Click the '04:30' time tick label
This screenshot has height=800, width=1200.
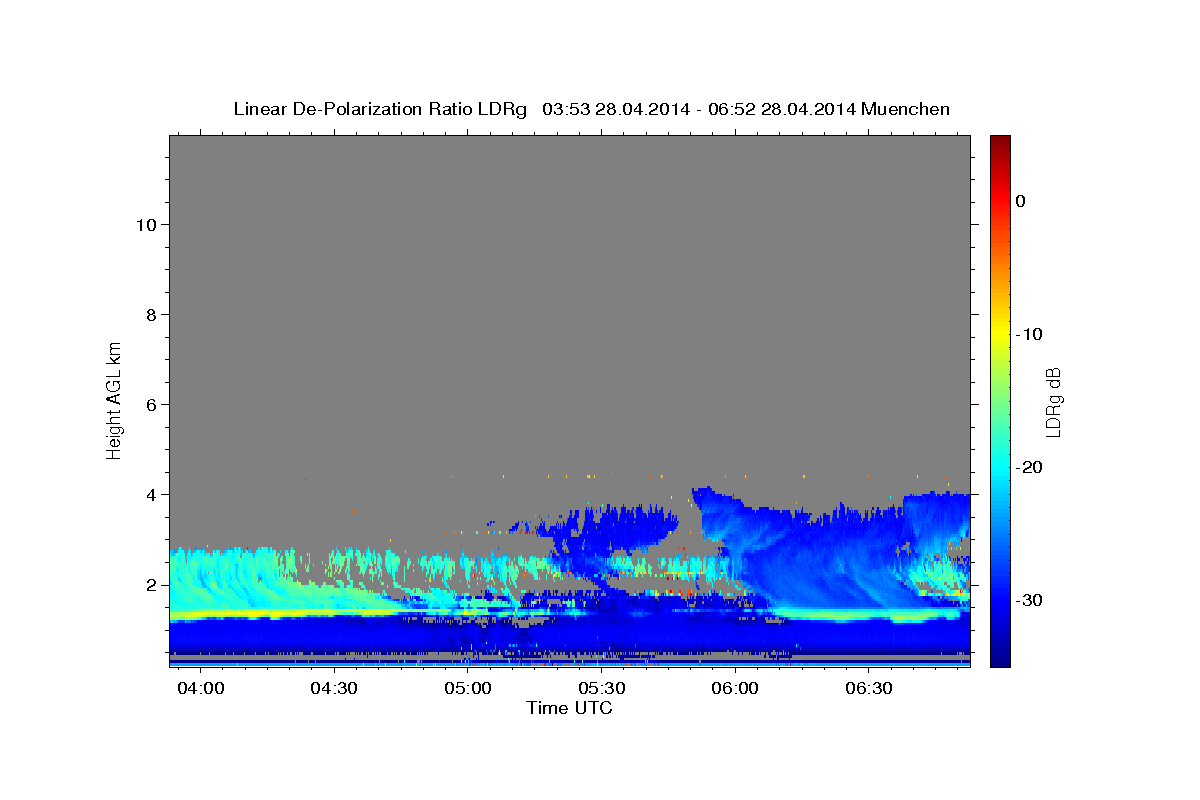point(334,689)
